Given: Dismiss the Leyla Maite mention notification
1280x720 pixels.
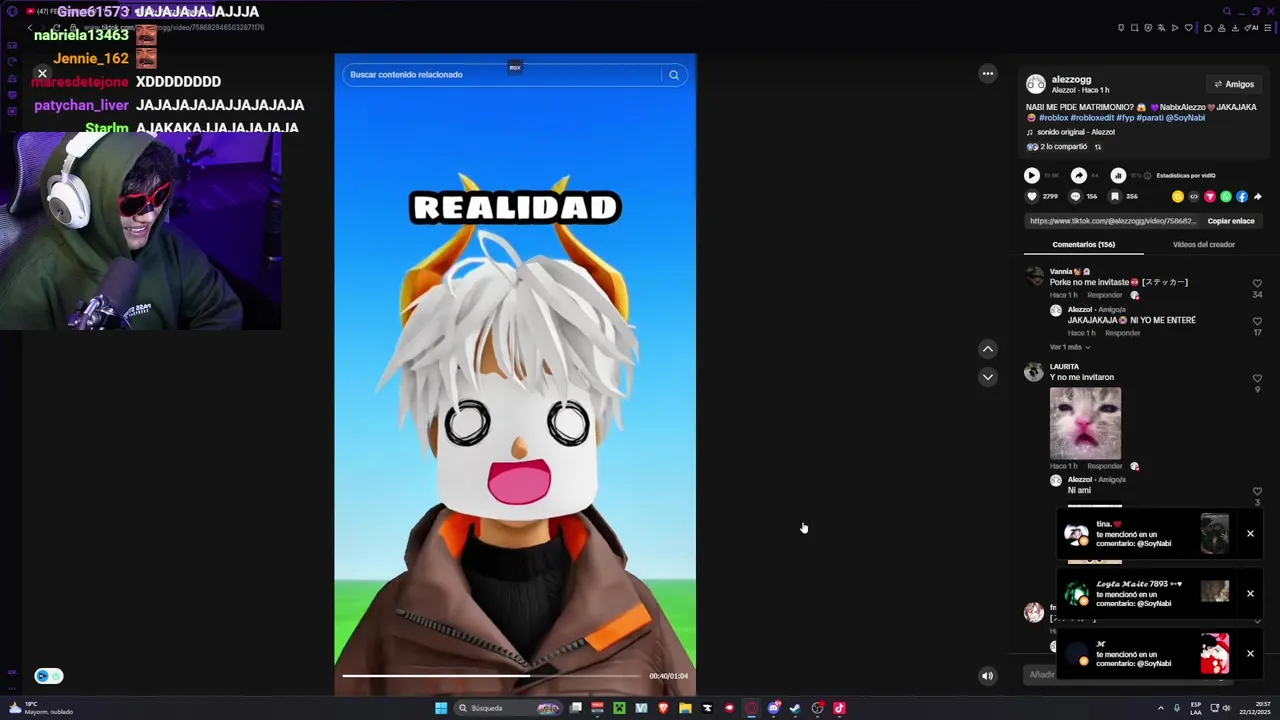Looking at the screenshot, I should tap(1250, 594).
